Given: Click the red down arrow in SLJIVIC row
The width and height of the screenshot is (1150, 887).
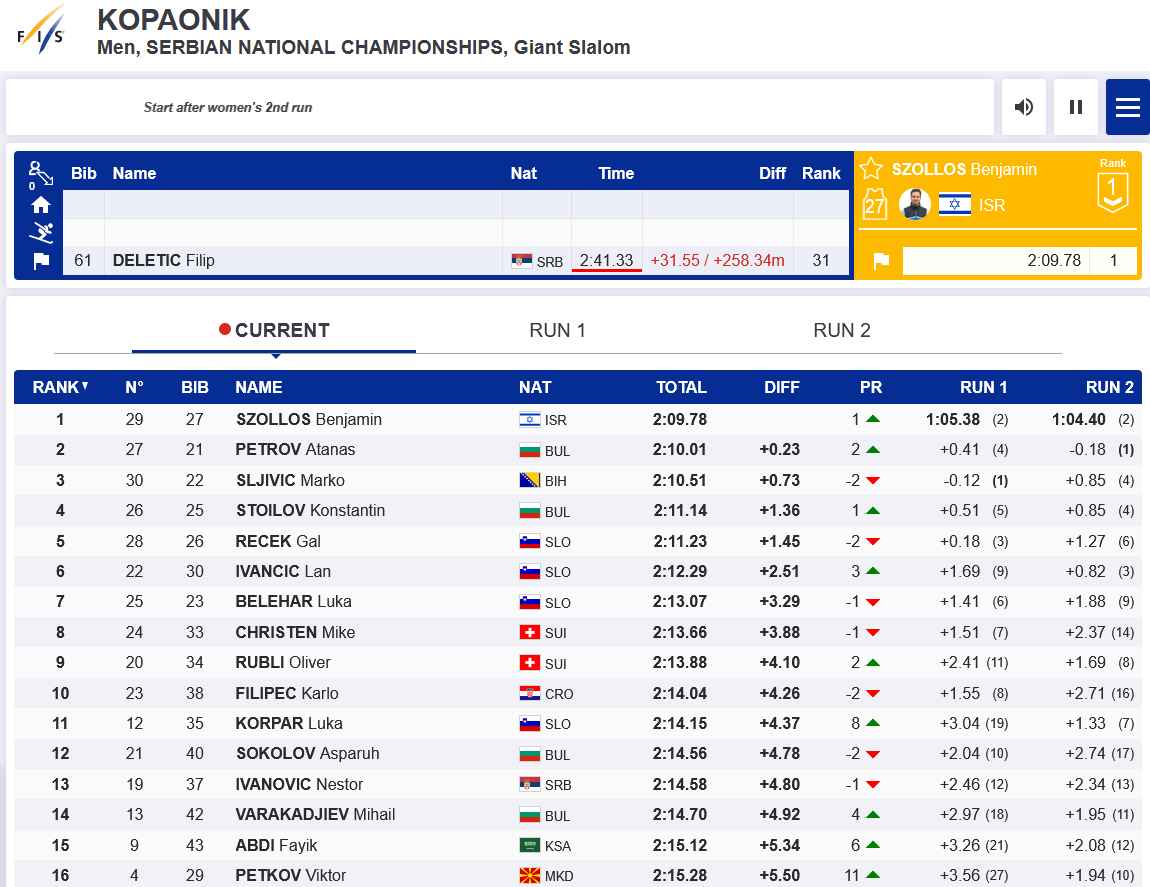Looking at the screenshot, I should click(873, 481).
